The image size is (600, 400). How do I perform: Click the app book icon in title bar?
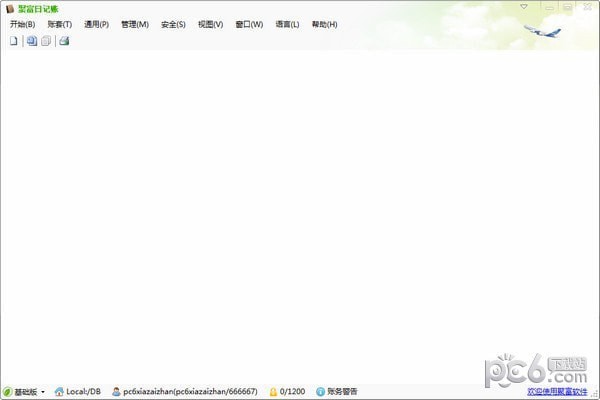pos(10,8)
